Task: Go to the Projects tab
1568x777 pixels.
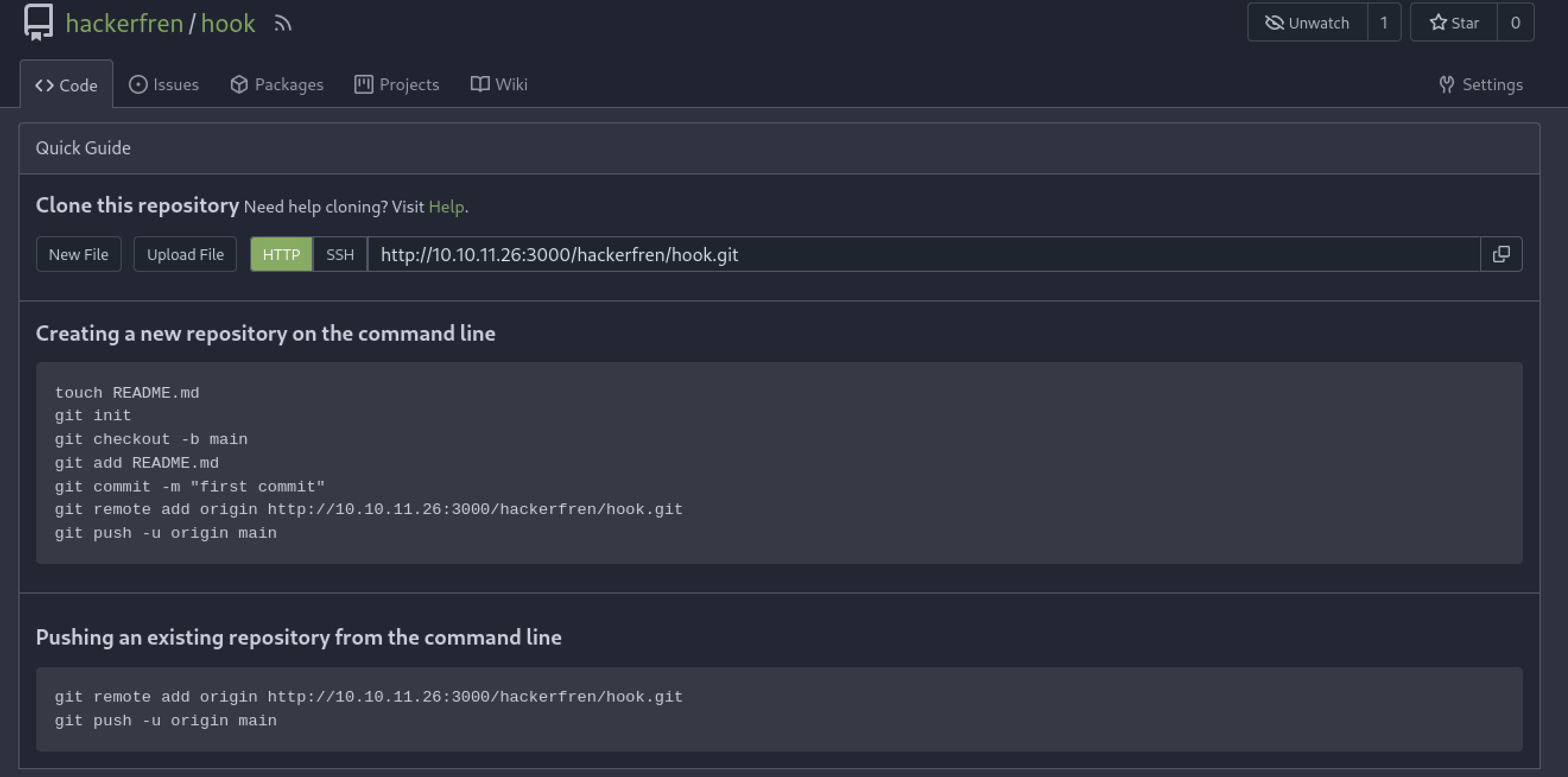Action: coord(397,84)
